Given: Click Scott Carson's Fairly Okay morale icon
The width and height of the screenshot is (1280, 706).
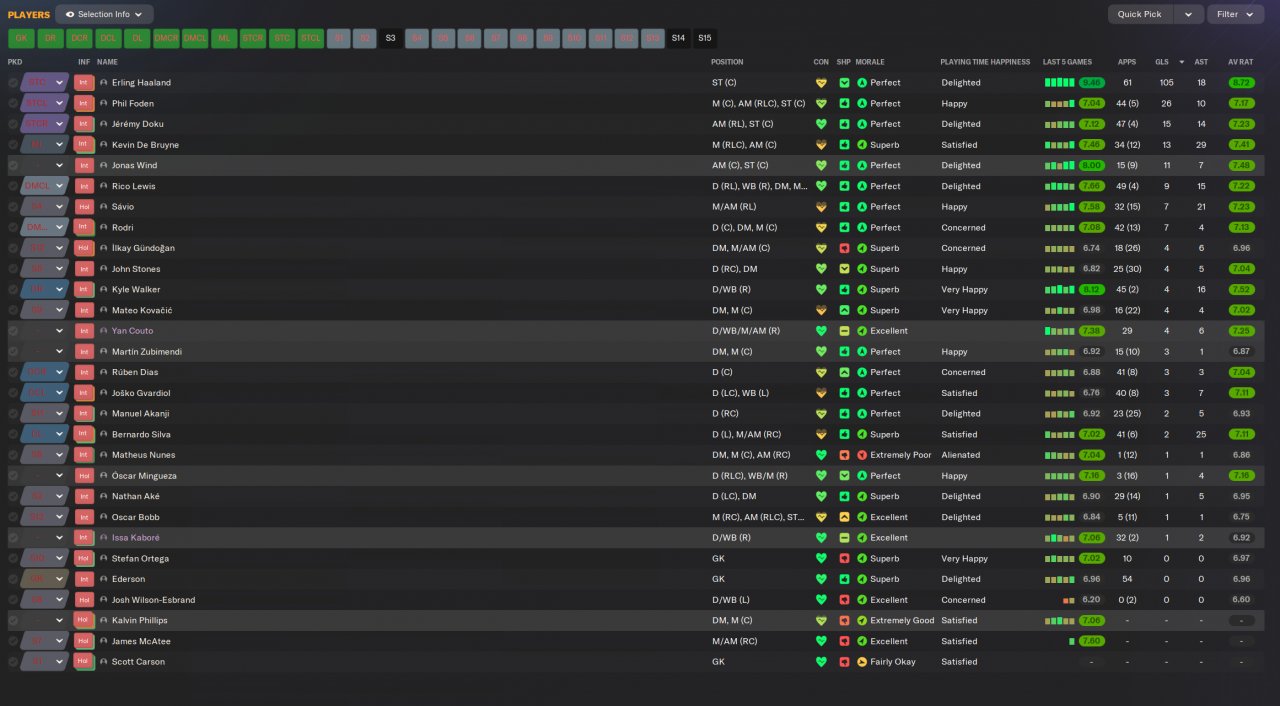Looking at the screenshot, I should (x=862, y=662).
